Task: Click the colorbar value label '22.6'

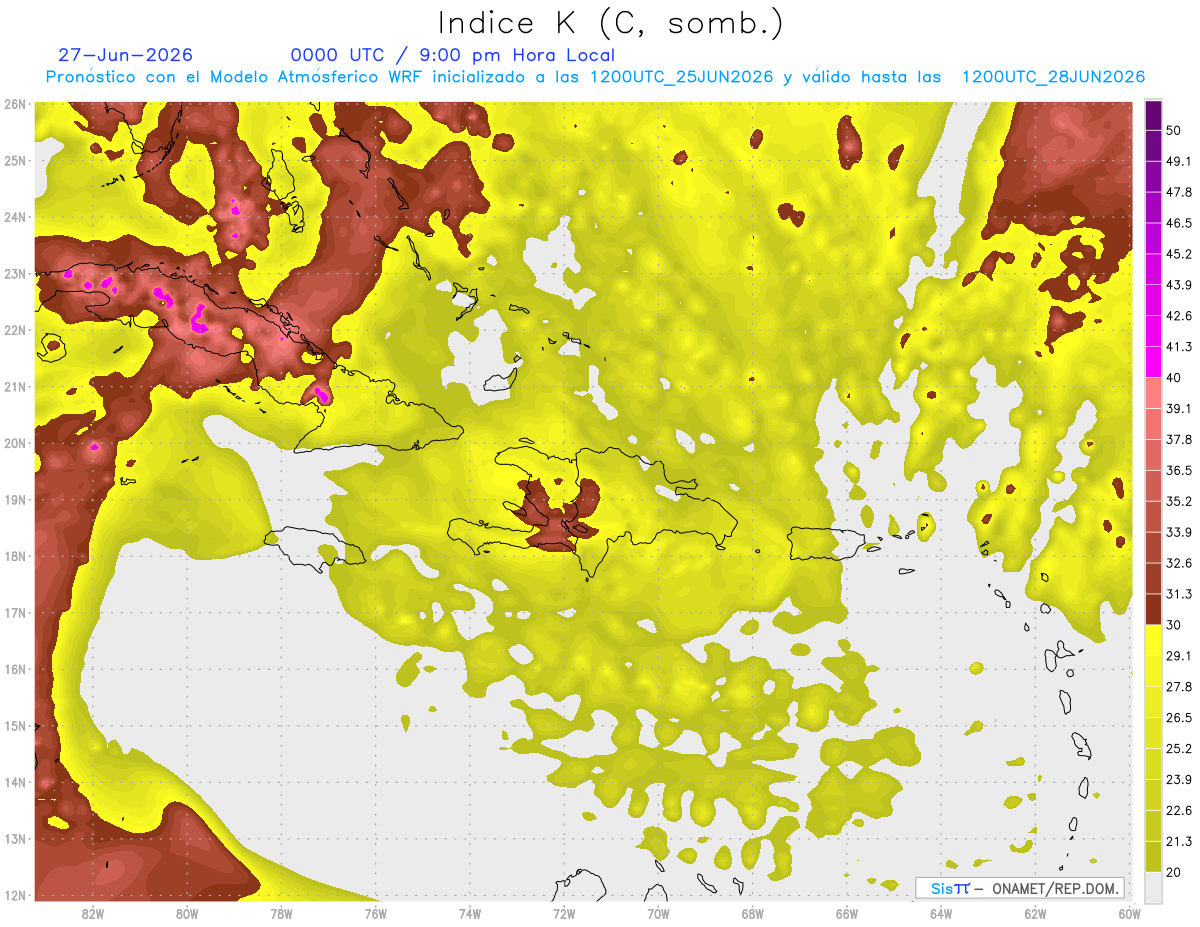Action: coord(1179,811)
